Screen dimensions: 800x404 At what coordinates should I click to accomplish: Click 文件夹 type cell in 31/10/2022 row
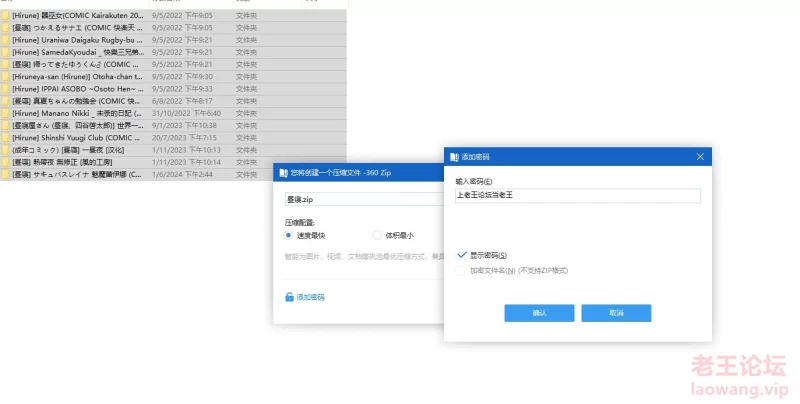(x=246, y=113)
